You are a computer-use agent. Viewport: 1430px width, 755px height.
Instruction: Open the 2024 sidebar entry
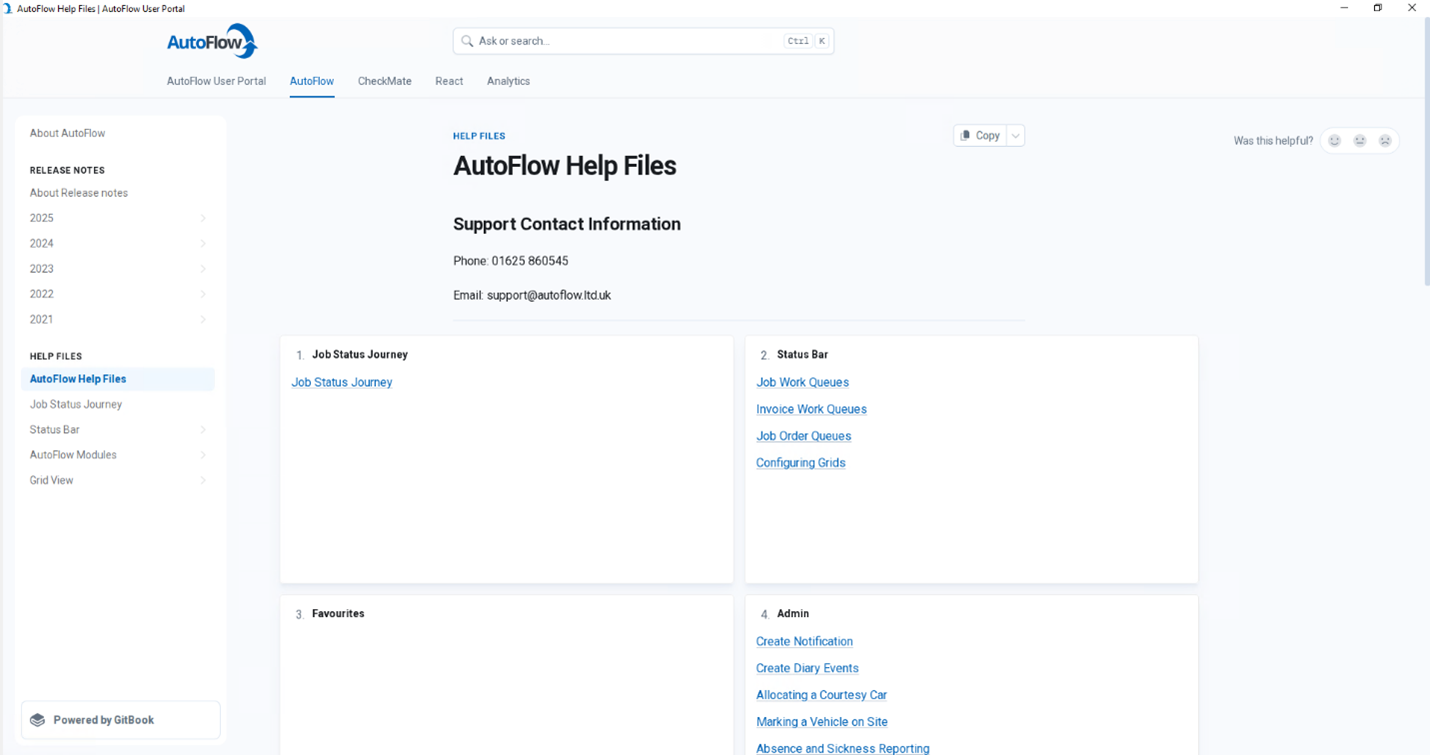point(42,243)
